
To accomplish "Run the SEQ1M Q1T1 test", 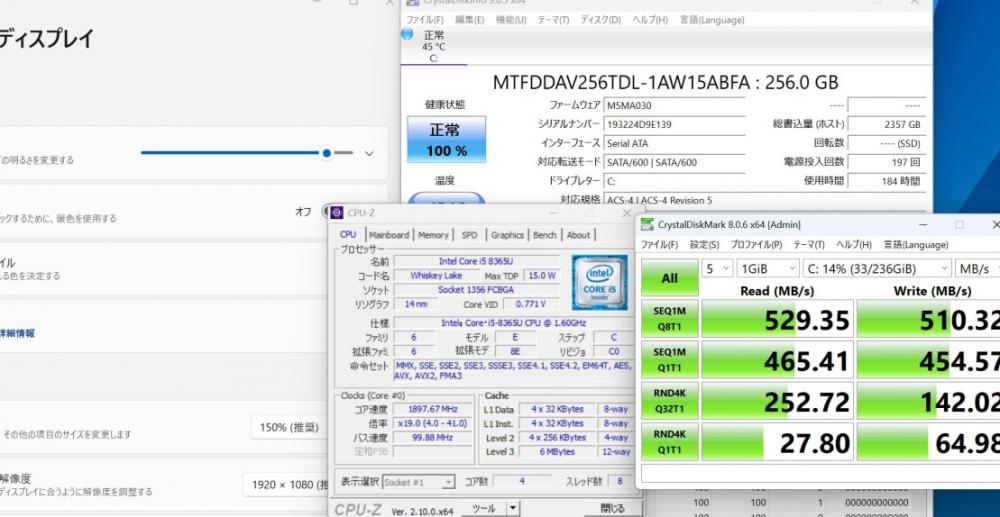I will (670, 359).
